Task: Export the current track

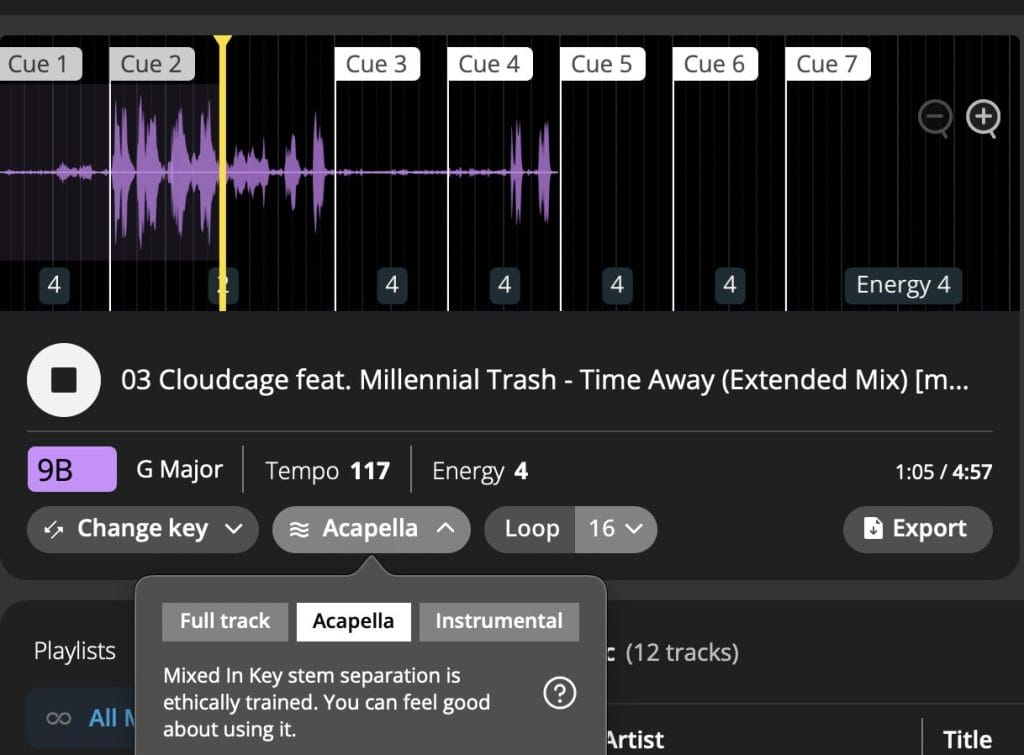Action: click(x=917, y=529)
